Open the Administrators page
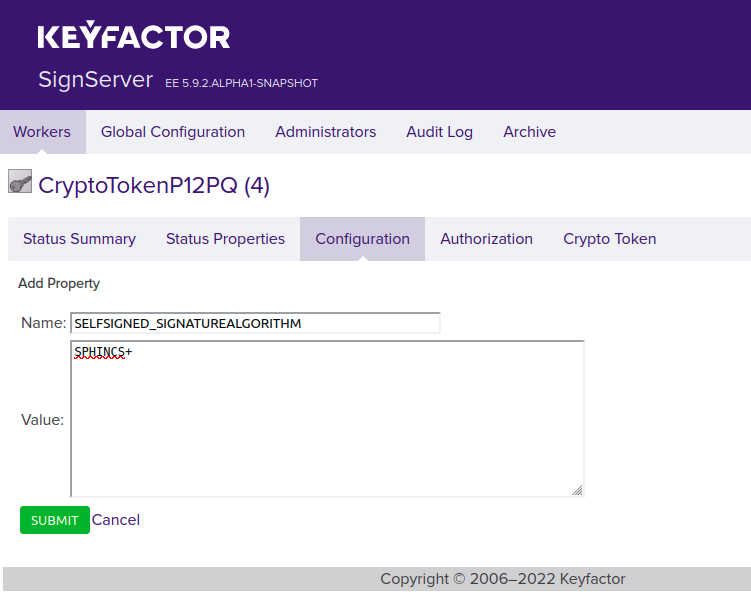This screenshot has height=597, width=751. coord(325,132)
